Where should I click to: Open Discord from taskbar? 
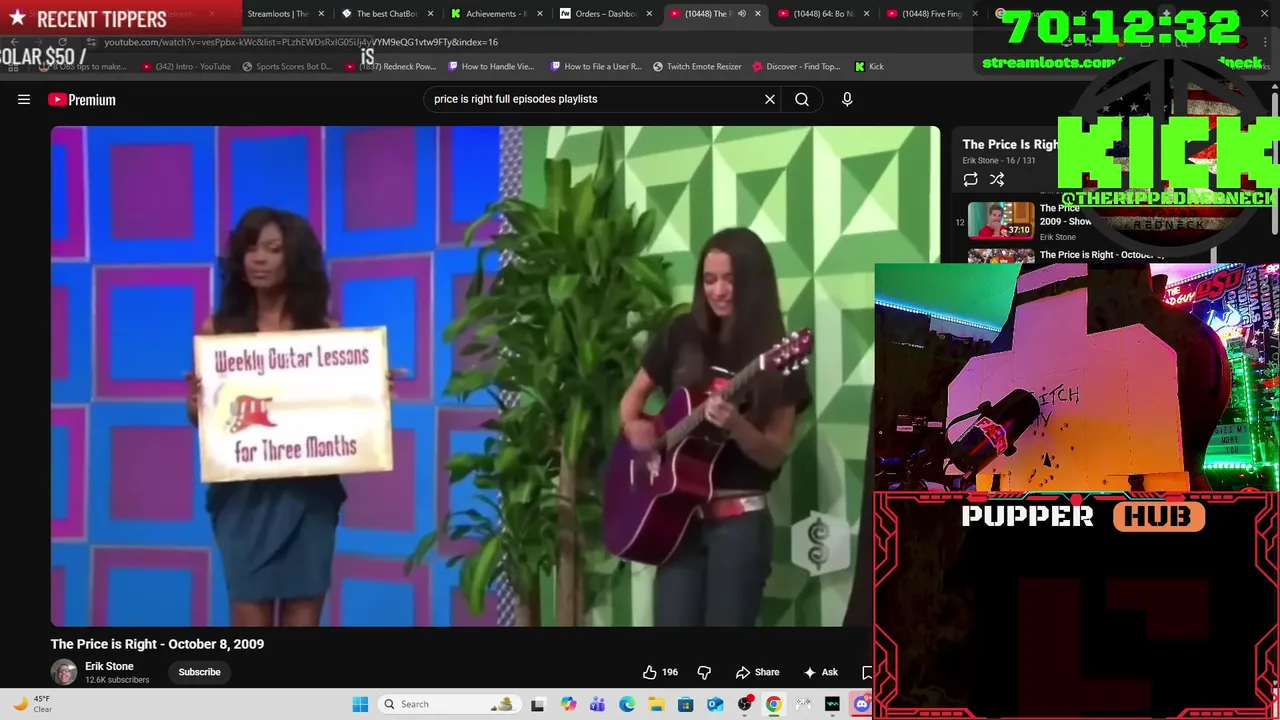(x=862, y=704)
